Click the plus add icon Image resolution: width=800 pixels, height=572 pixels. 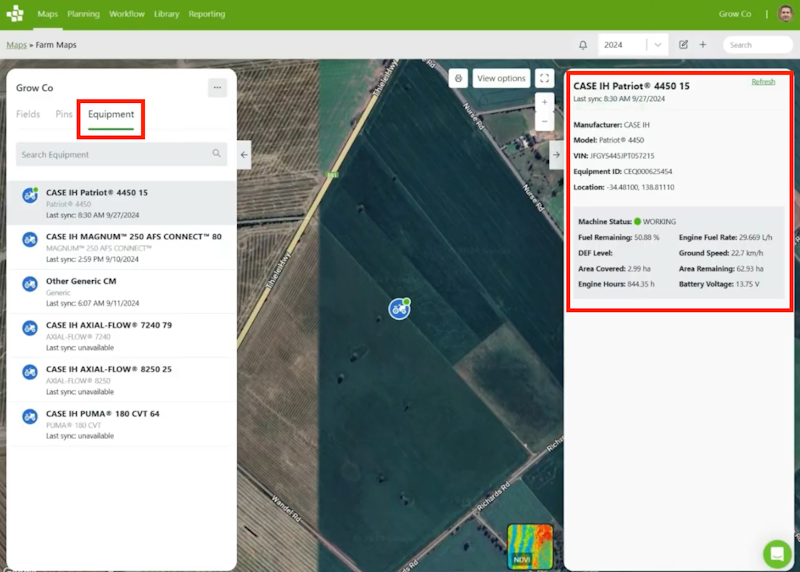click(703, 45)
